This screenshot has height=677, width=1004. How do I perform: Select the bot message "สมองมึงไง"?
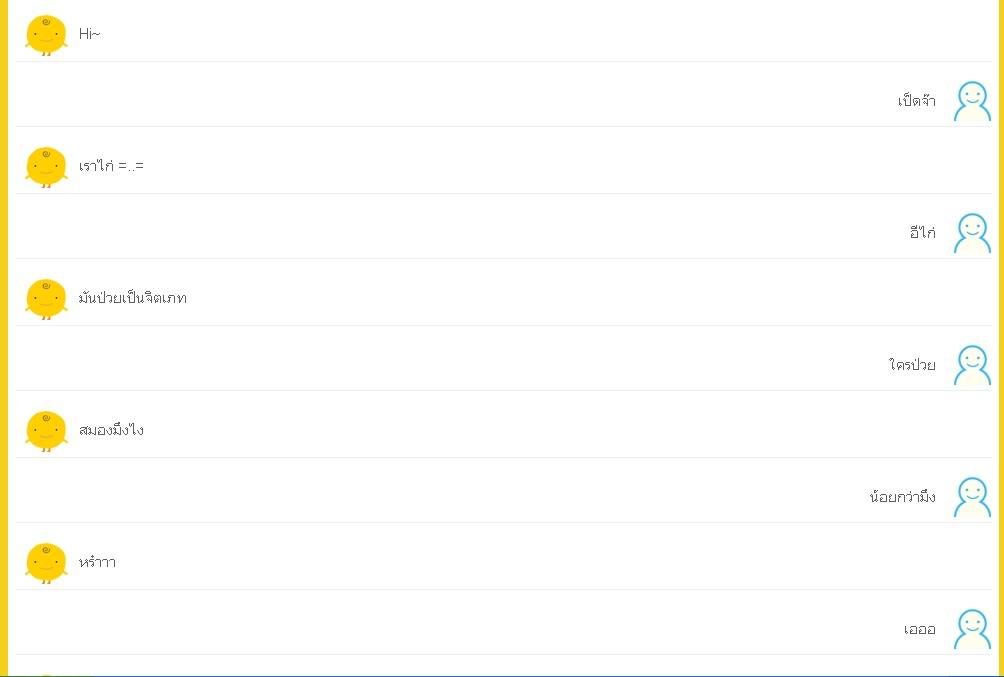click(111, 430)
